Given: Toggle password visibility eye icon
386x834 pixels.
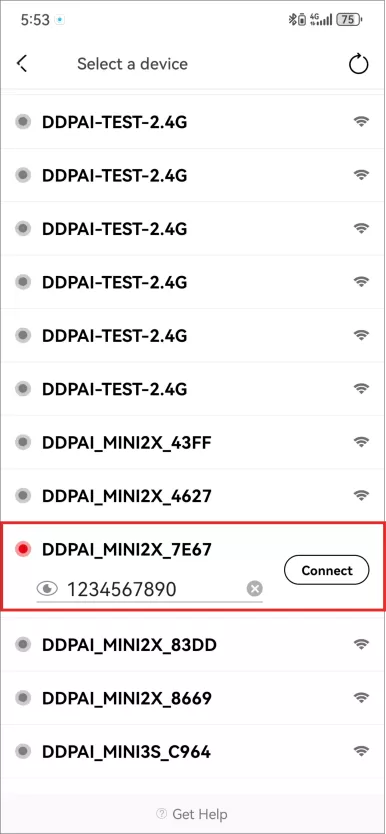Looking at the screenshot, I should point(47,589).
